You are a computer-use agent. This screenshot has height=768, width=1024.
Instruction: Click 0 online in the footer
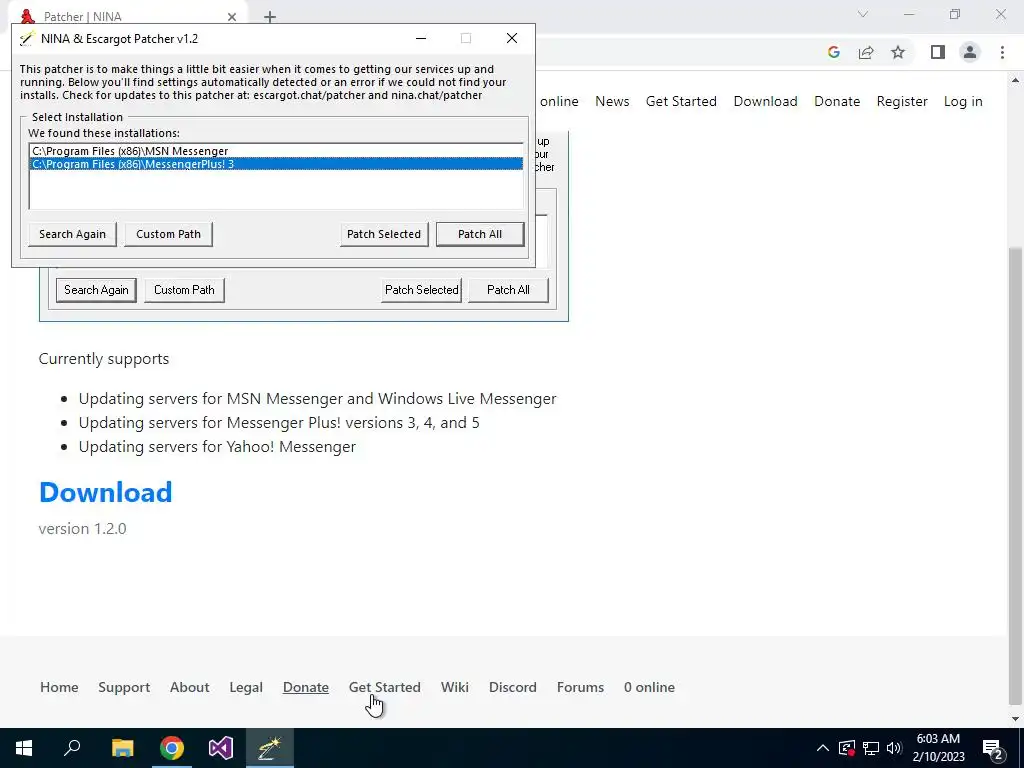point(649,687)
